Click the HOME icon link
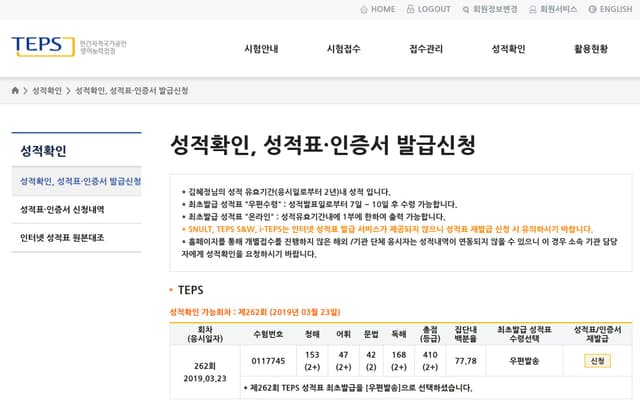This screenshot has width=640, height=410. (378, 9)
